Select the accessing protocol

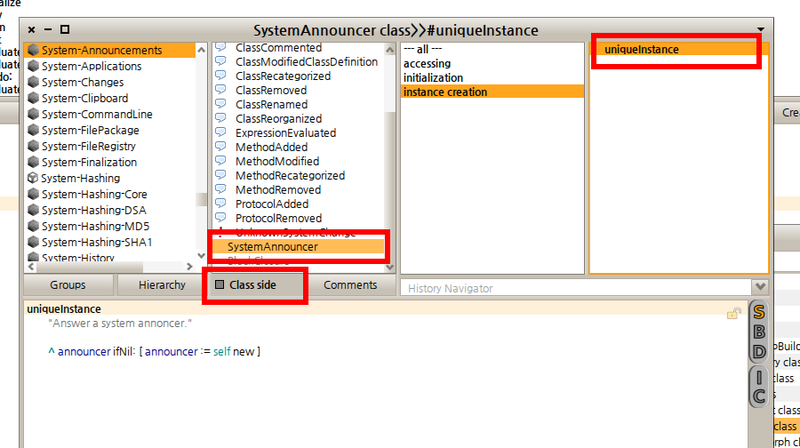click(x=426, y=64)
